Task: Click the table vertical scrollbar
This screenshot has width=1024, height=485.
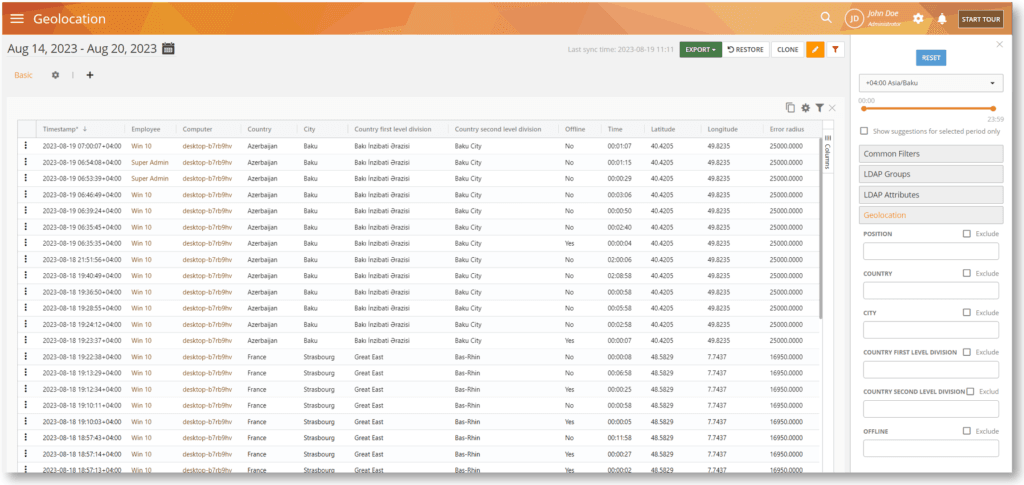Action: coord(820,228)
